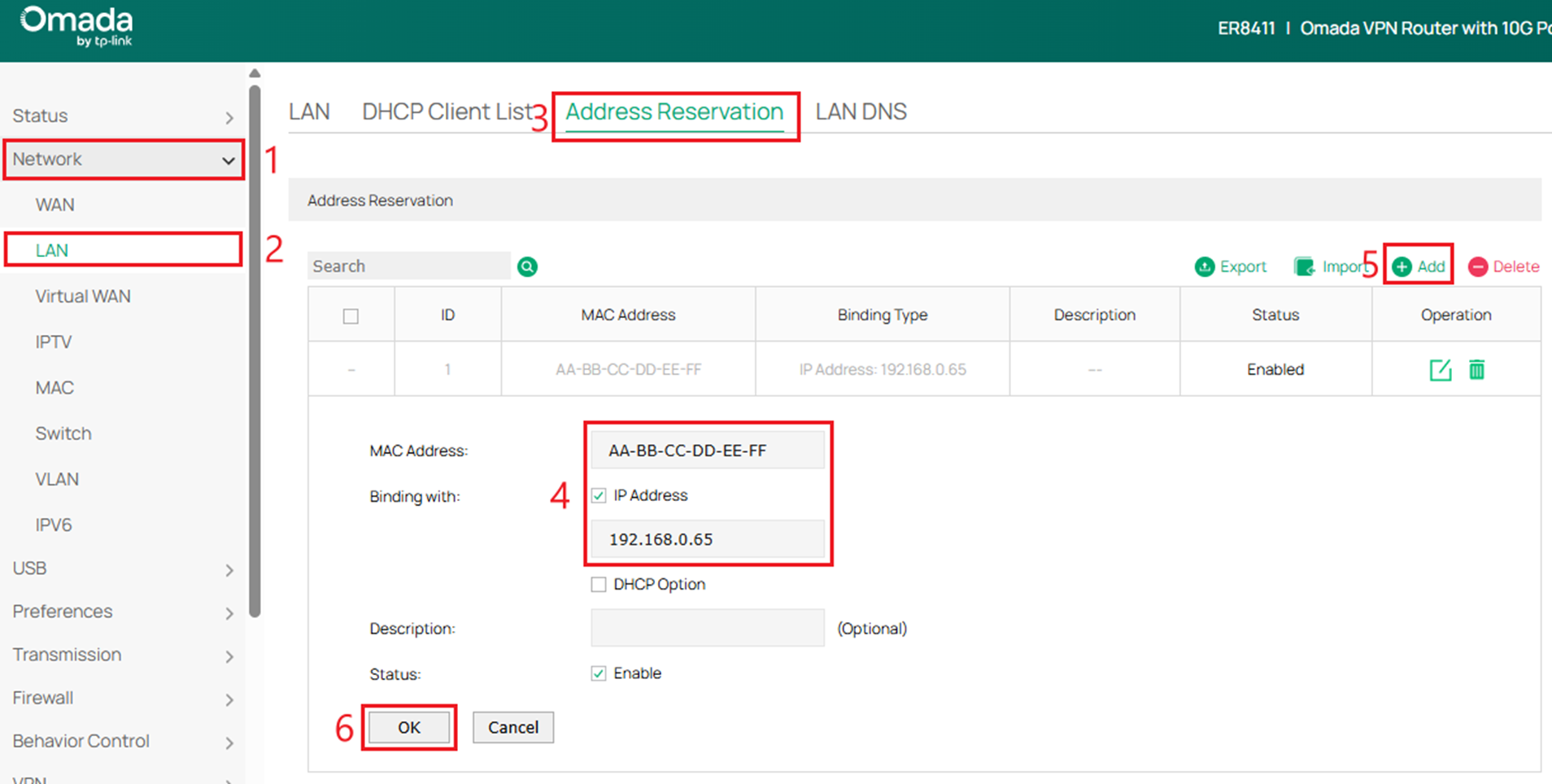Edit reservation entry AA-BB-CC-DD-EE-FF using pencil icon

[x=1440, y=369]
